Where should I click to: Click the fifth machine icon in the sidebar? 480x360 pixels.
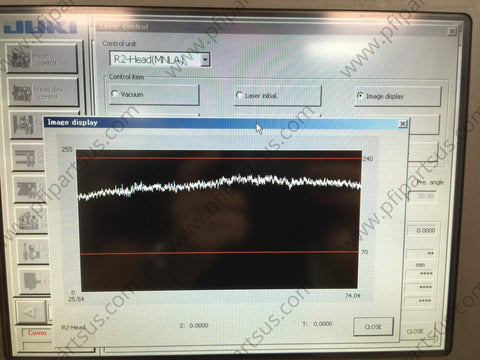[x=30, y=189]
